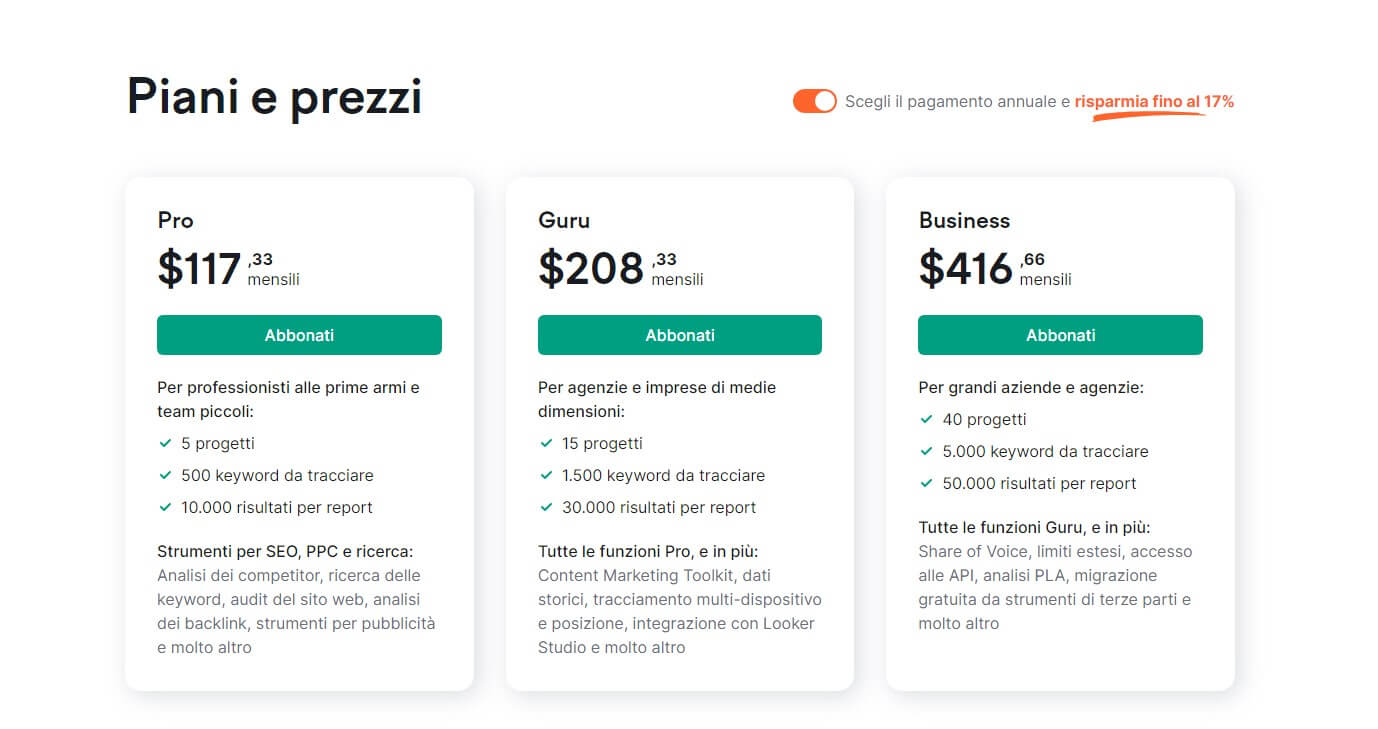Click the checkmark beside "30.000 risultati per report"
1378x729 pixels.
pos(546,507)
